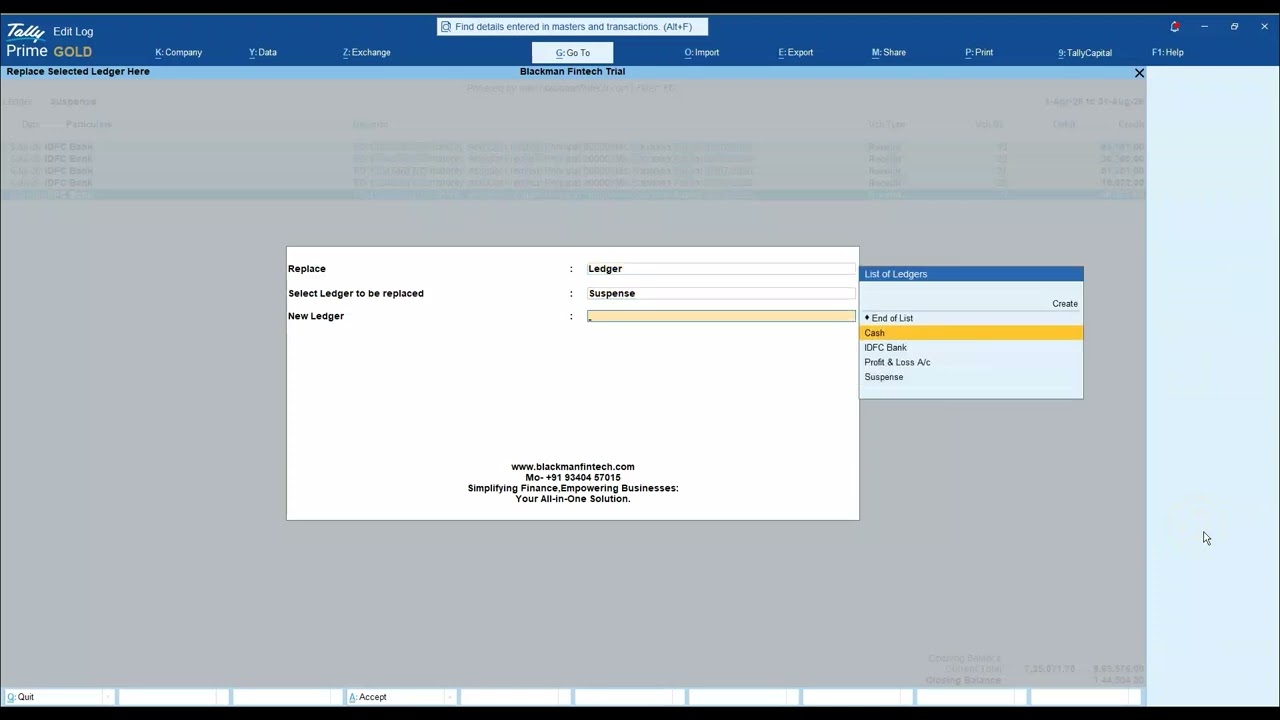
Task: Select Cash from List of Ledgers
Action: coord(971,333)
